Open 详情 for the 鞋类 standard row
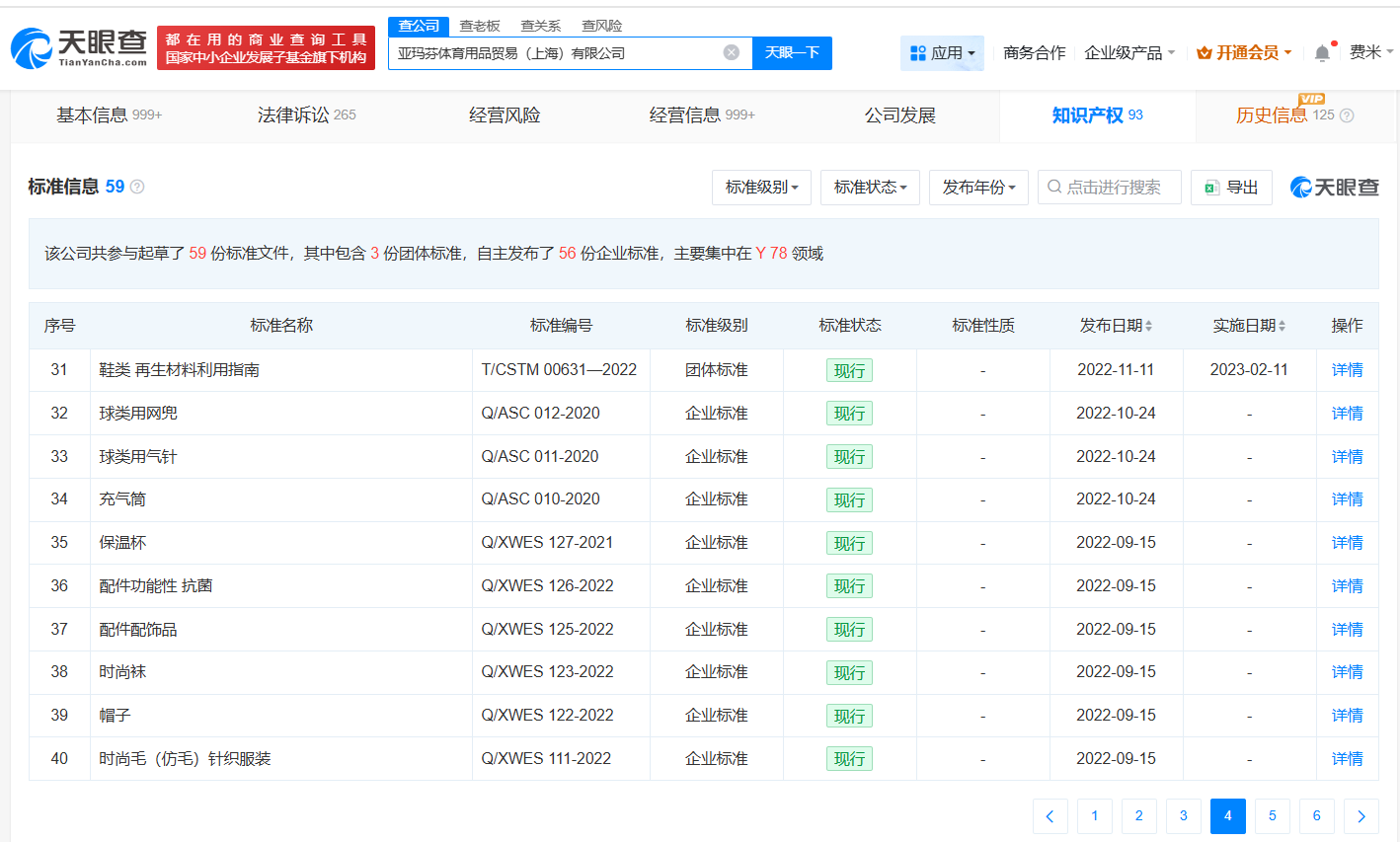The width and height of the screenshot is (1400, 842). (1347, 369)
